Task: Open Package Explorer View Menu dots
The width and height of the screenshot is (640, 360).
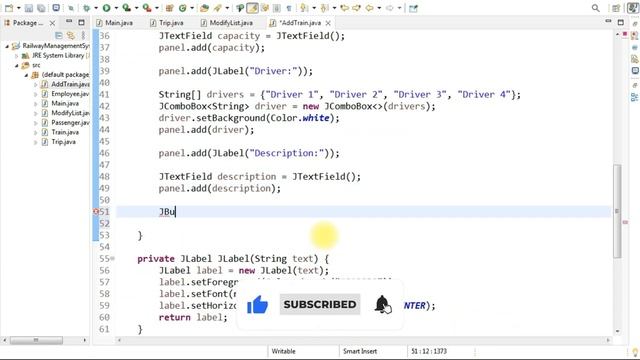Action: pos(83,36)
